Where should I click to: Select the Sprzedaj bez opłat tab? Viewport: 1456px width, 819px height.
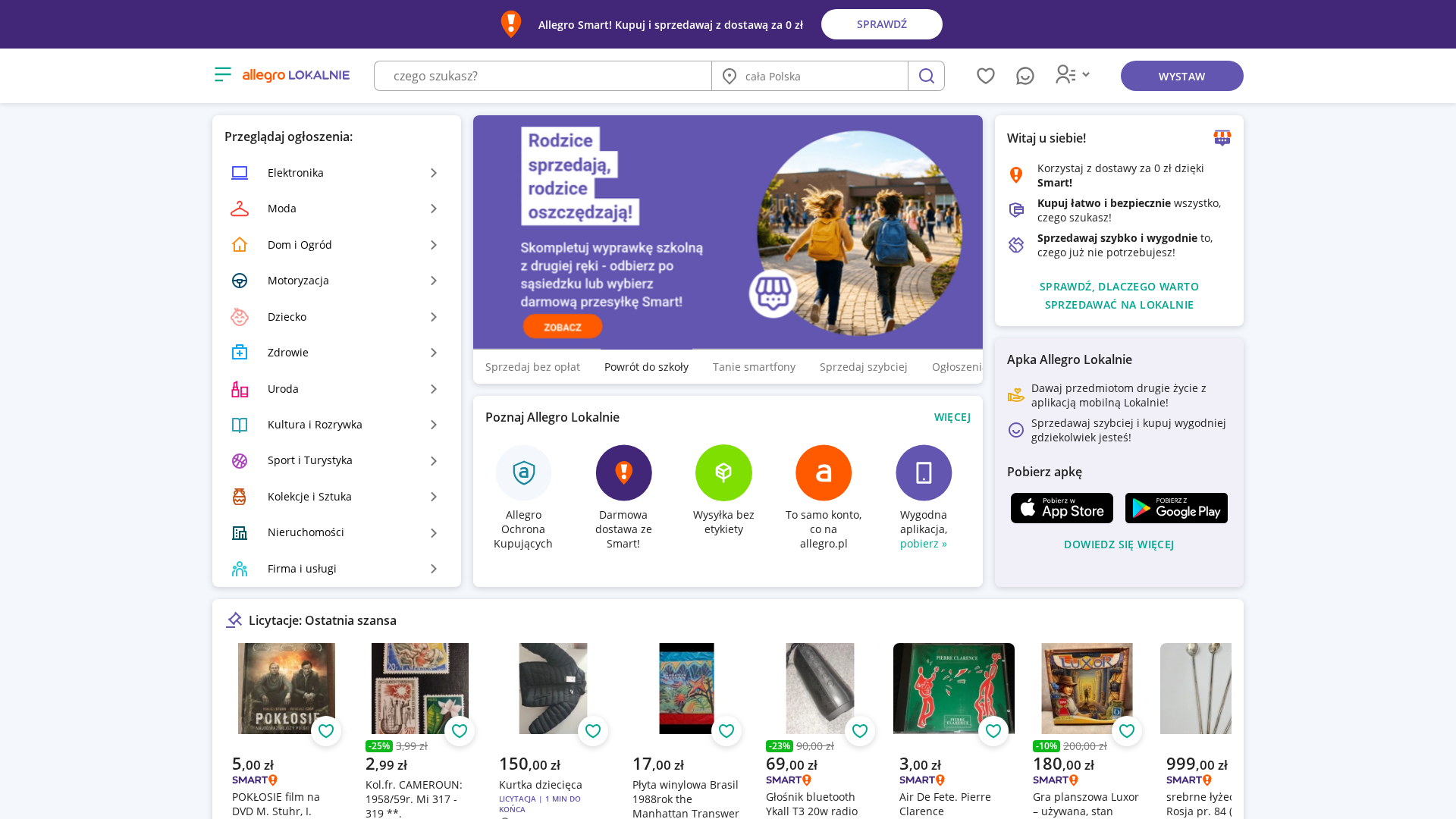[x=532, y=367]
